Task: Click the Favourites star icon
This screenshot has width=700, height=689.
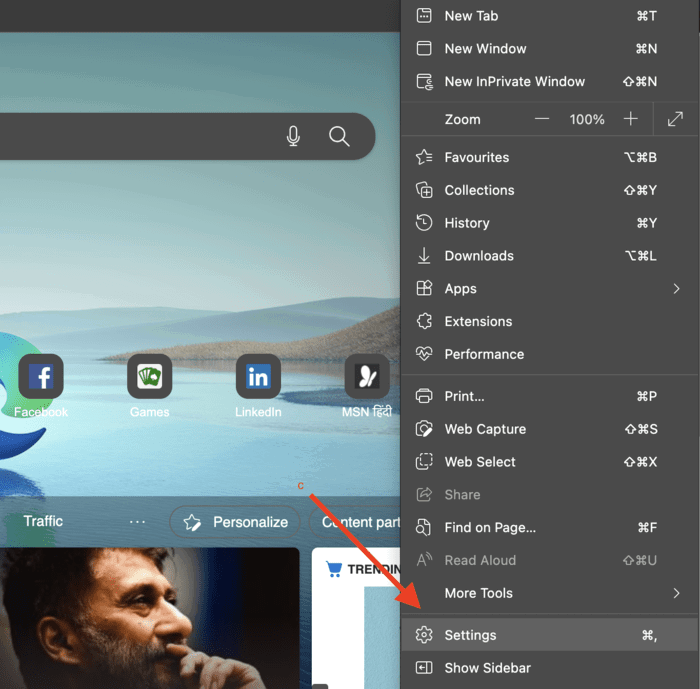Action: (x=424, y=157)
